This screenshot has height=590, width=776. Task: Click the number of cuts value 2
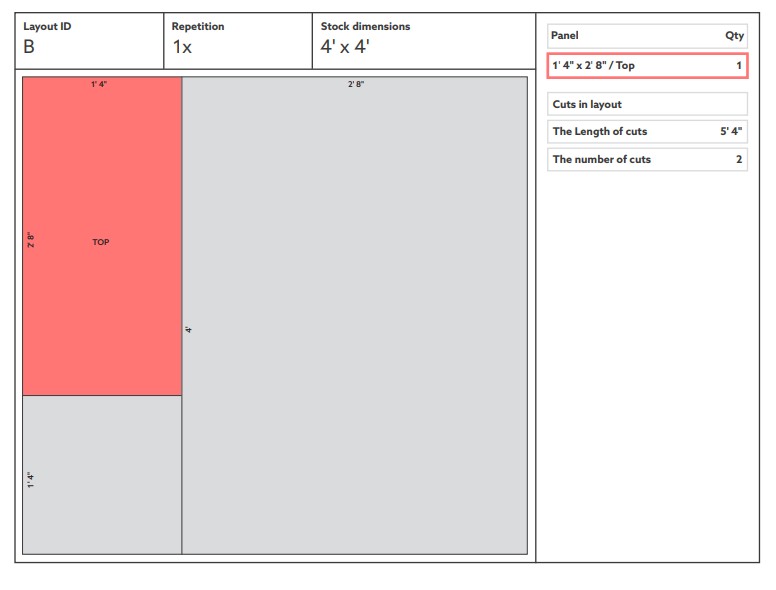coord(739,160)
